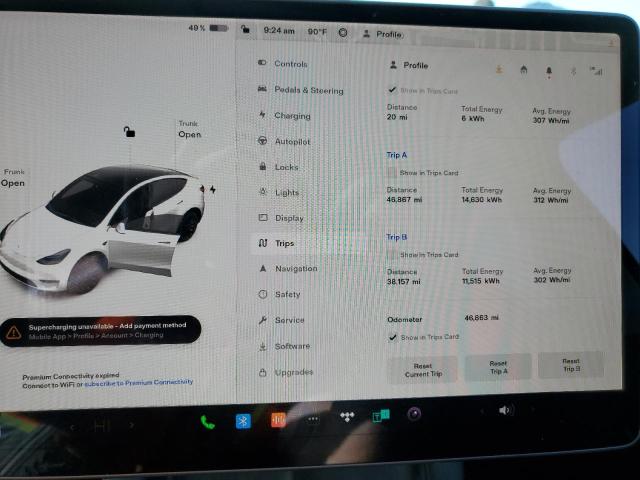Open the Phone app in dock
This screenshot has height=480, width=640.
coord(207,422)
